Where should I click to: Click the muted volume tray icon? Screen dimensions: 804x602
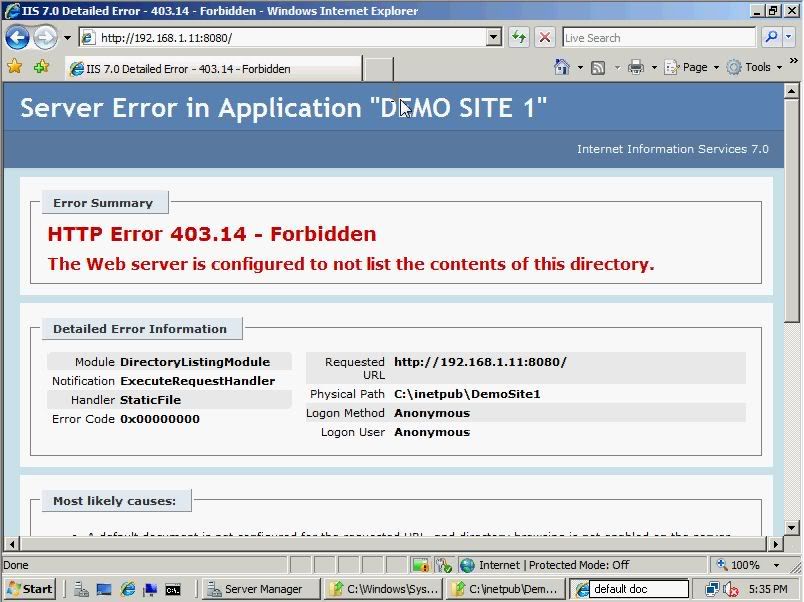(731, 589)
